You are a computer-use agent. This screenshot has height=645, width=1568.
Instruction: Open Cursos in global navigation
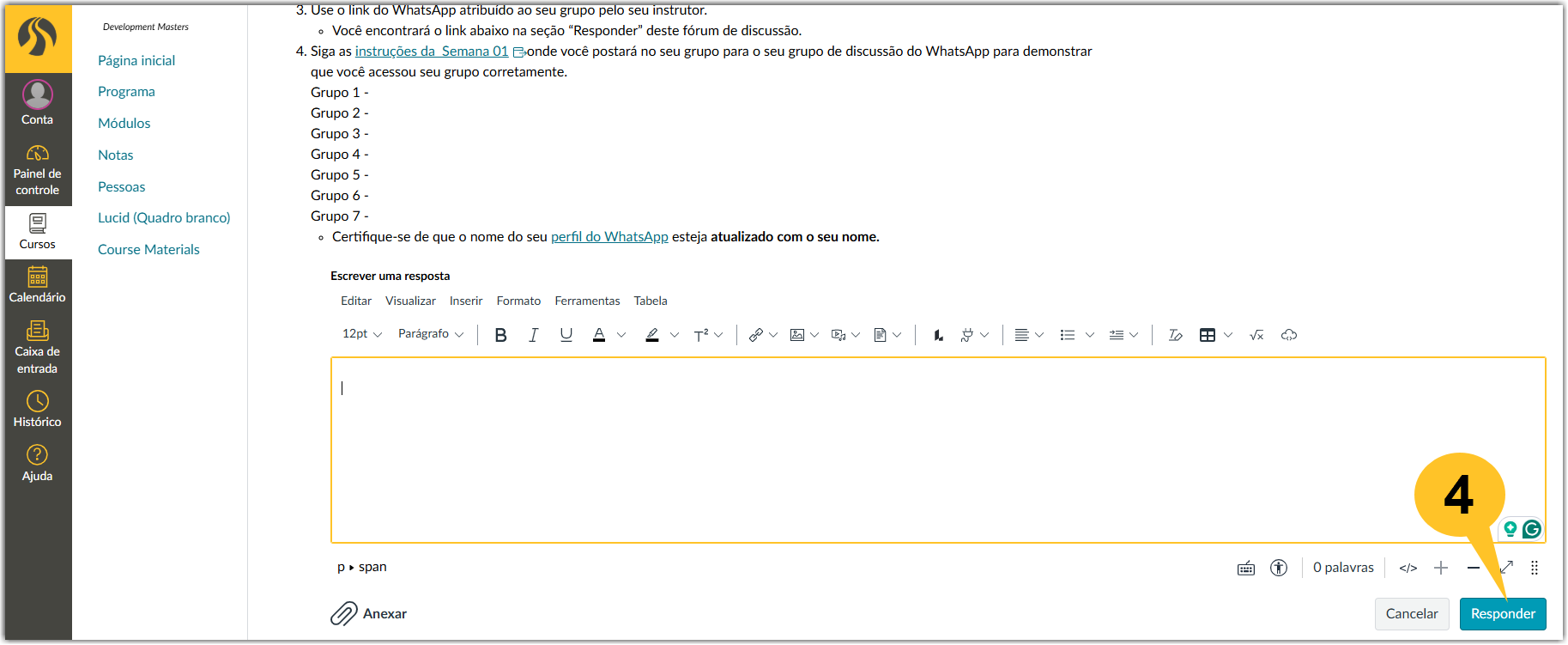click(x=38, y=232)
